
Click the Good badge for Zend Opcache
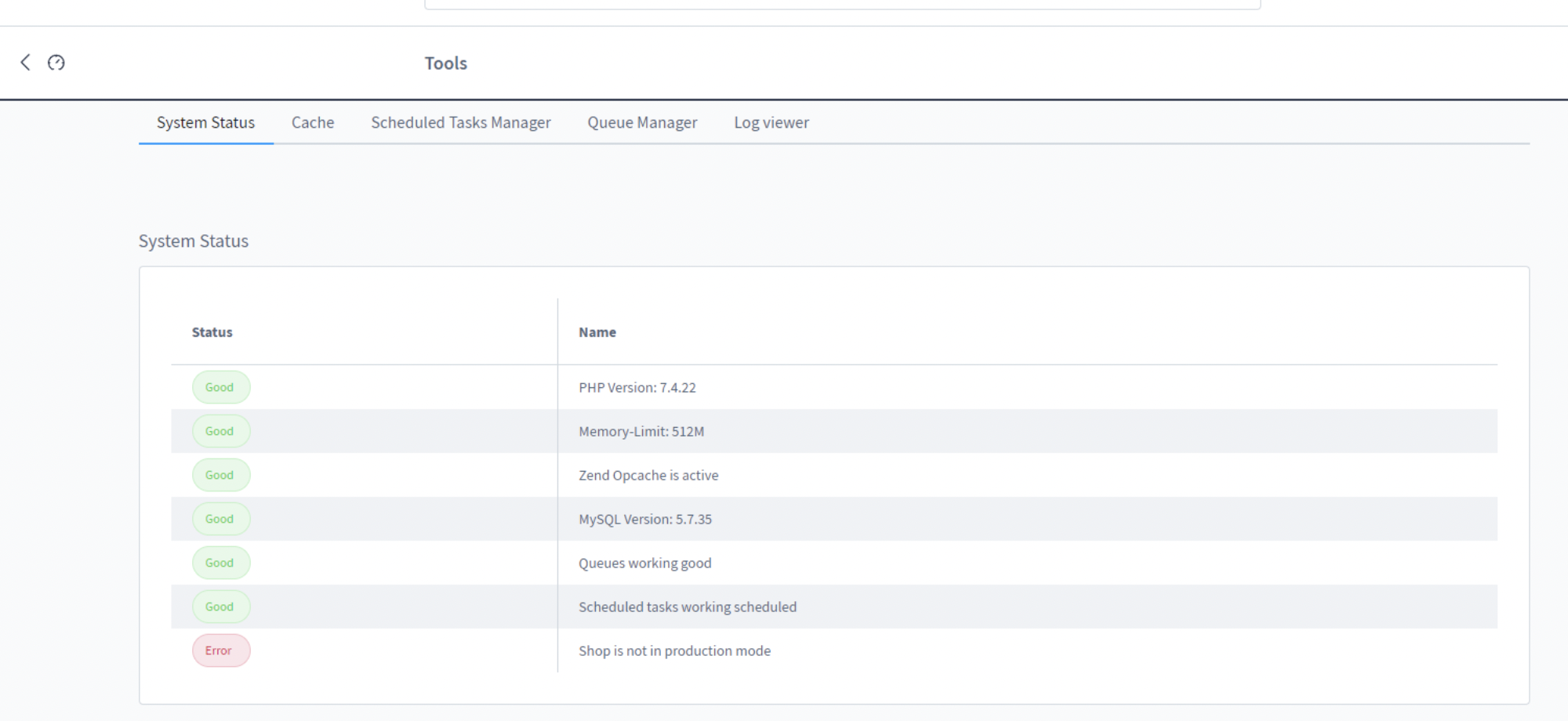click(221, 475)
